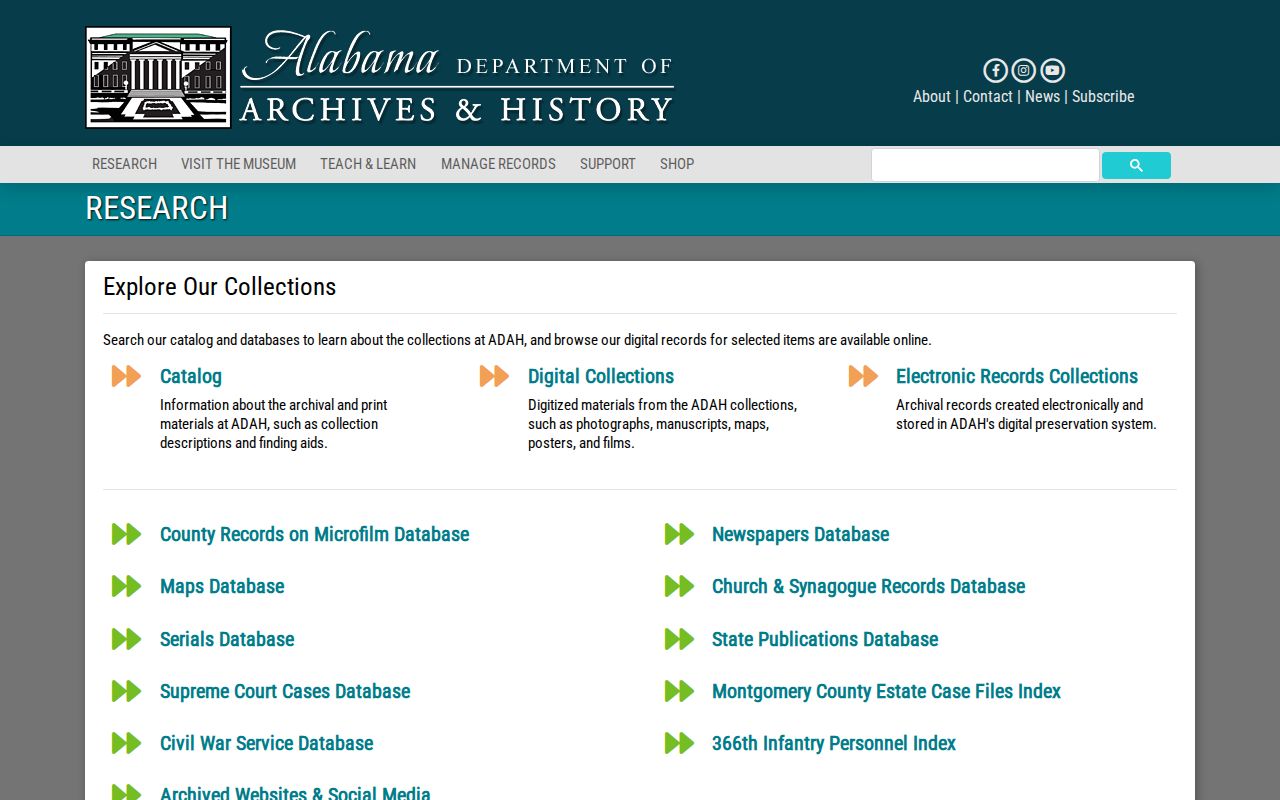This screenshot has width=1280, height=800.
Task: Click green arrow beside Supreme Court Cases Database
Action: (126, 691)
